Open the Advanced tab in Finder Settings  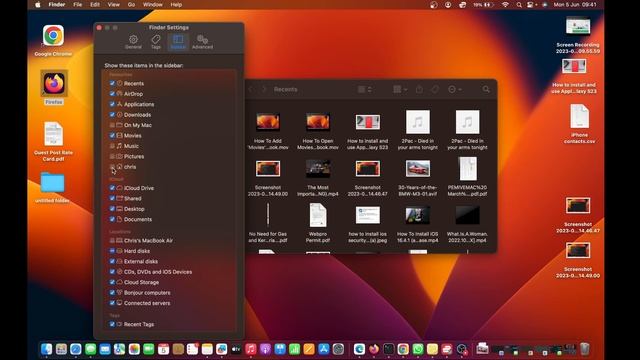click(202, 42)
